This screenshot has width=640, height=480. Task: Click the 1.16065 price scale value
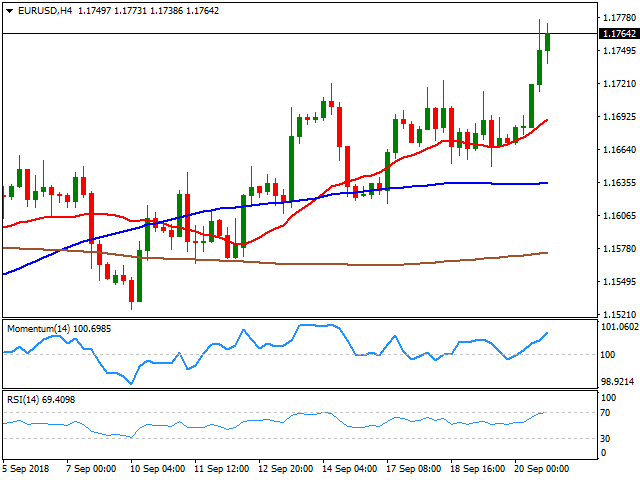619,216
